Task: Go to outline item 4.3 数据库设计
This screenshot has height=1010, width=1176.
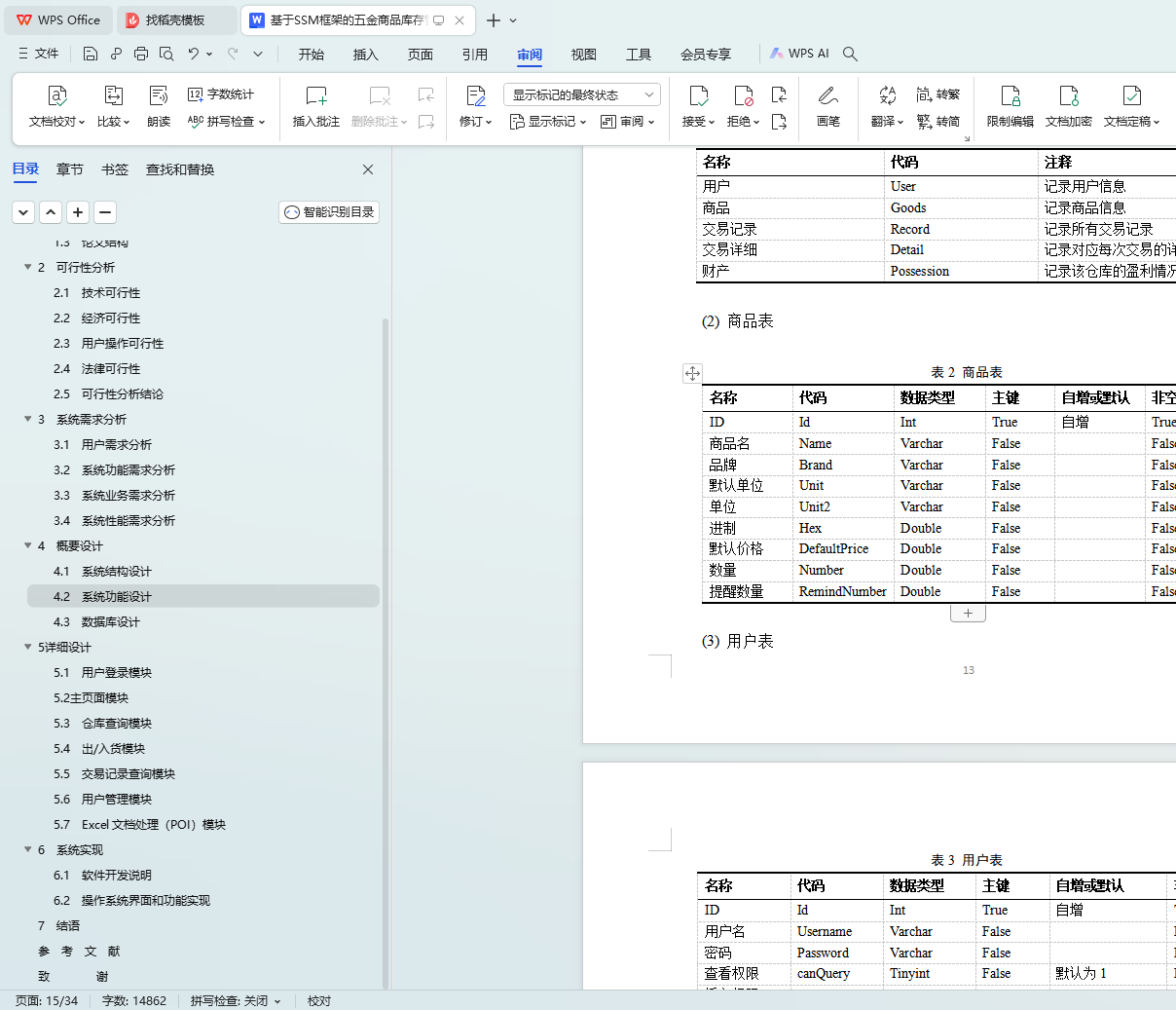Action: click(x=203, y=621)
